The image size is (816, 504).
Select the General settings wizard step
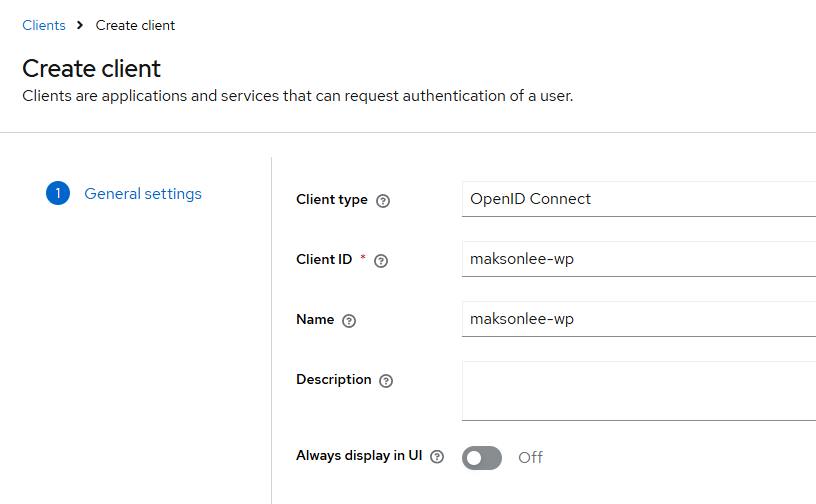pos(143,194)
